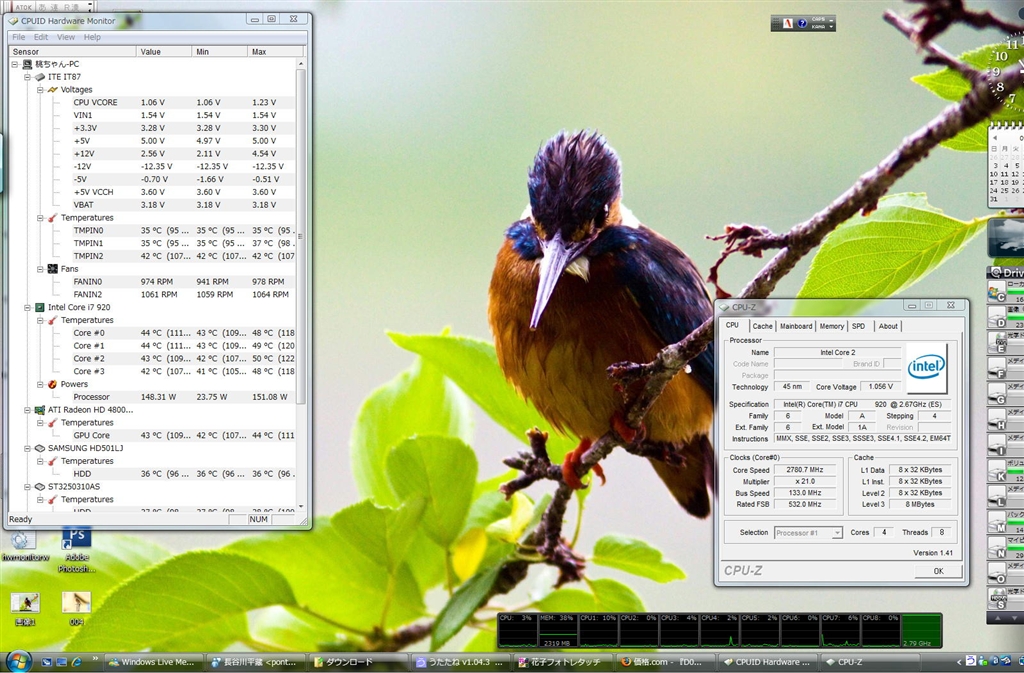Switch to the About tab in CPU-Z
Viewport: 1024px width, 673px height.
pos(888,326)
